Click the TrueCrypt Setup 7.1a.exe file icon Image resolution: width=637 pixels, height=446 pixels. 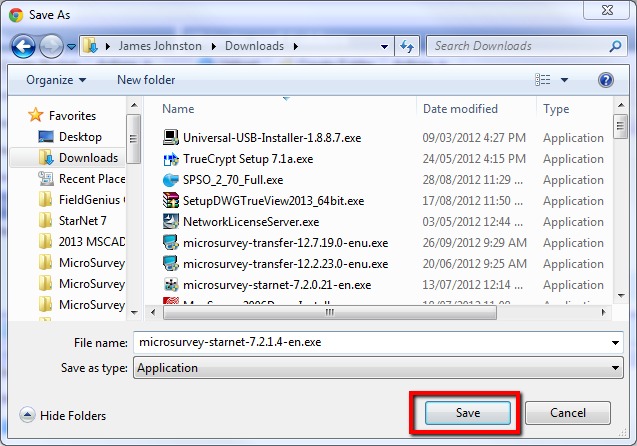click(x=171, y=159)
